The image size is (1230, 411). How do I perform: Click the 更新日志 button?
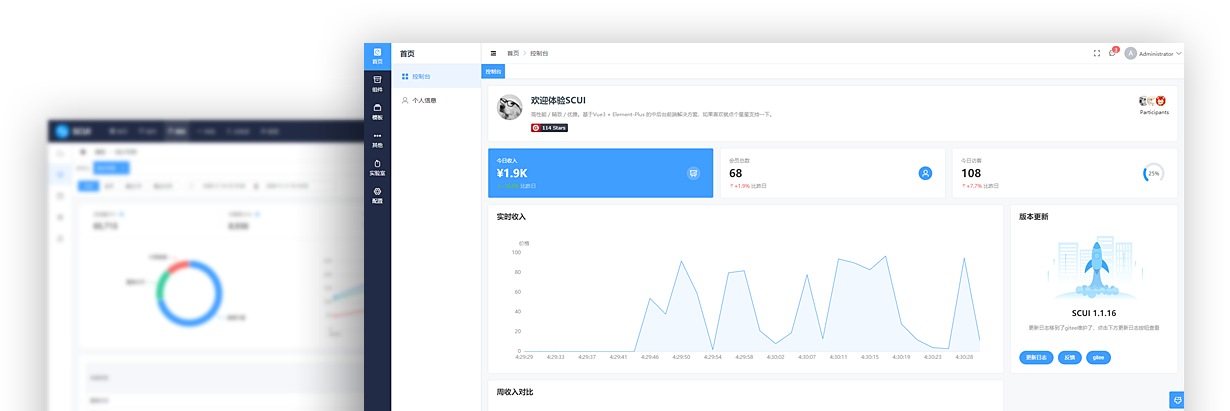pos(1035,357)
